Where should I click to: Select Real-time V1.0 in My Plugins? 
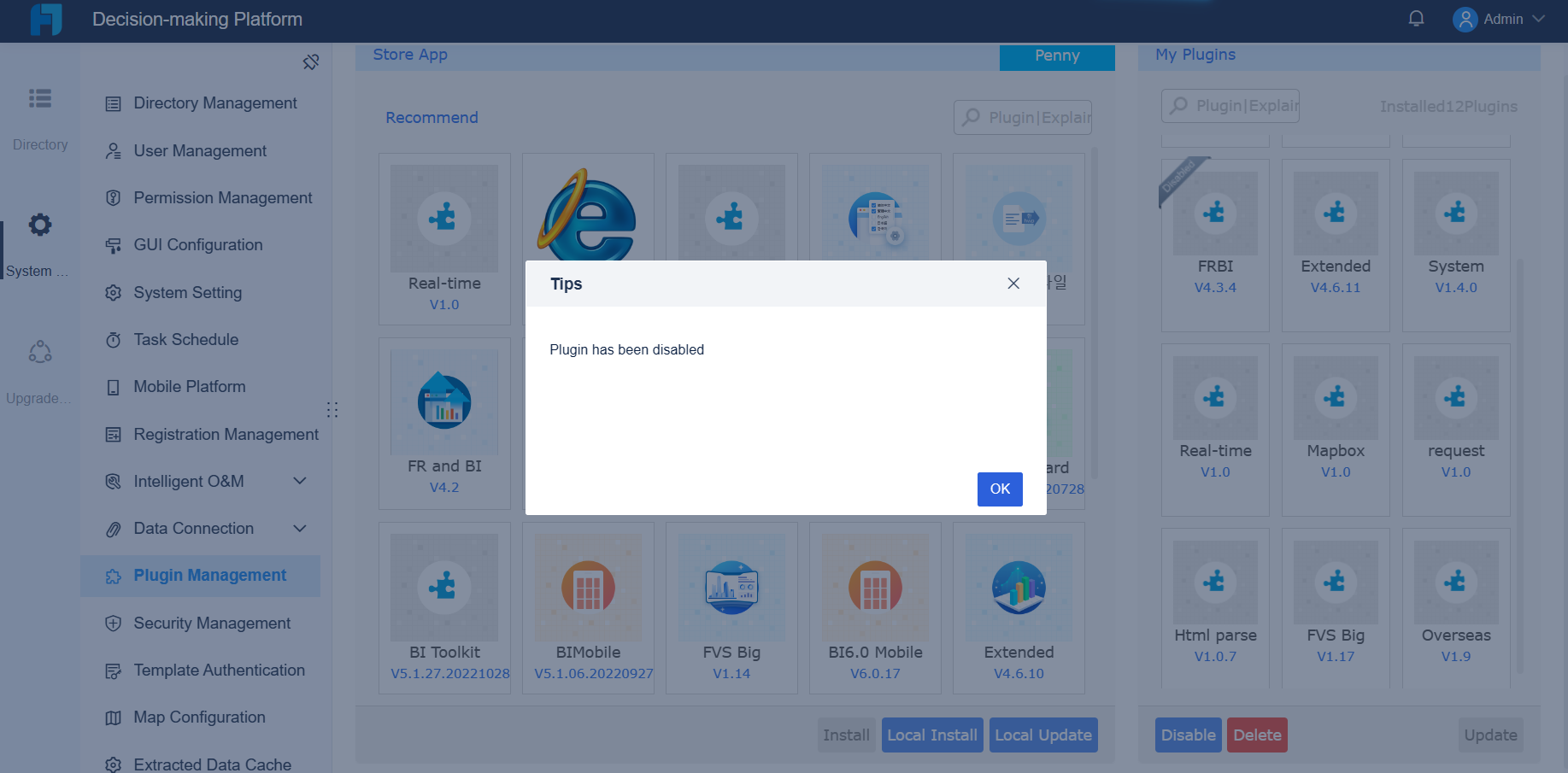pyautogui.click(x=1215, y=430)
